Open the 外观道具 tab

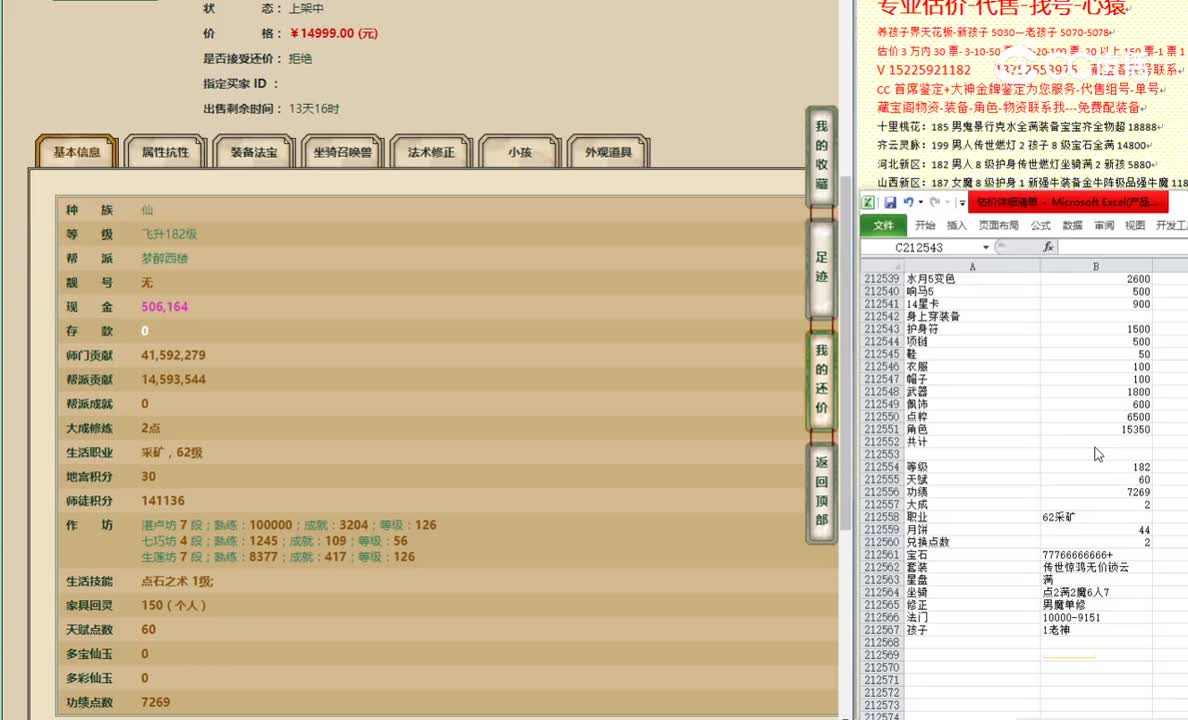coord(608,152)
